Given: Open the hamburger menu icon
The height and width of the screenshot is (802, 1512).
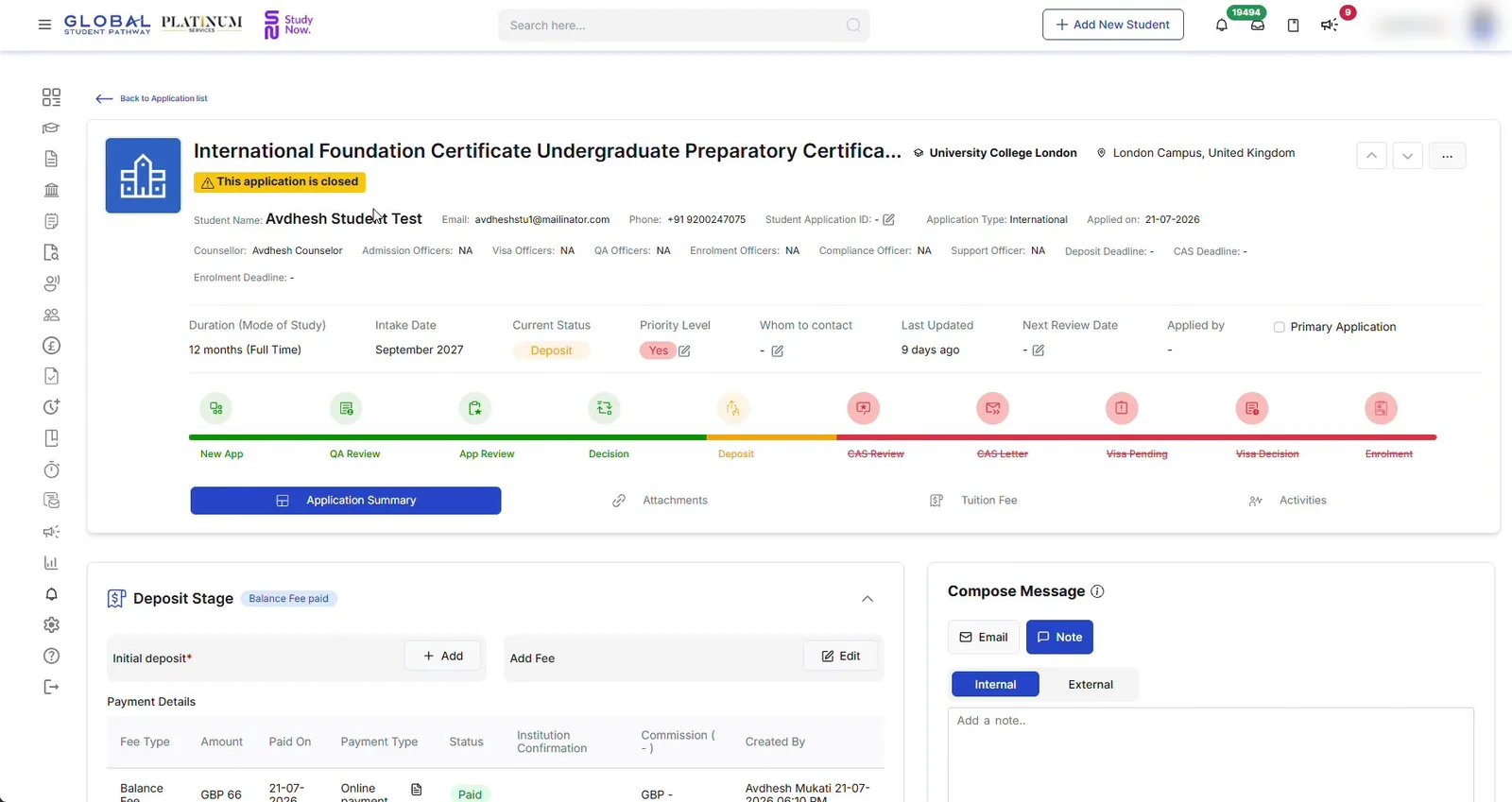Looking at the screenshot, I should [44, 25].
